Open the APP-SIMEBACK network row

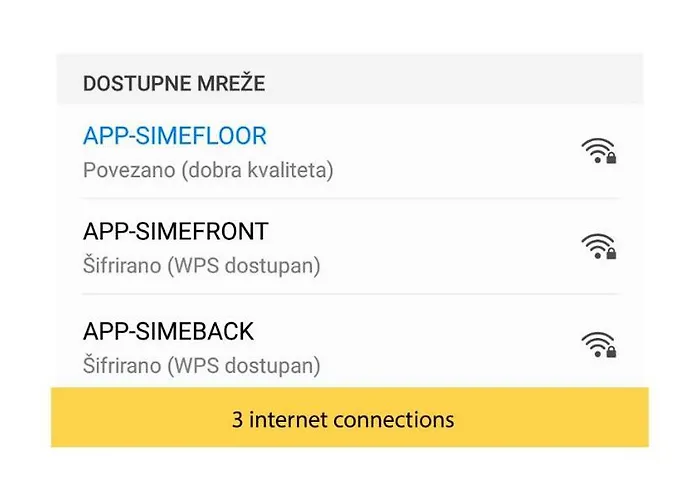pyautogui.click(x=350, y=342)
